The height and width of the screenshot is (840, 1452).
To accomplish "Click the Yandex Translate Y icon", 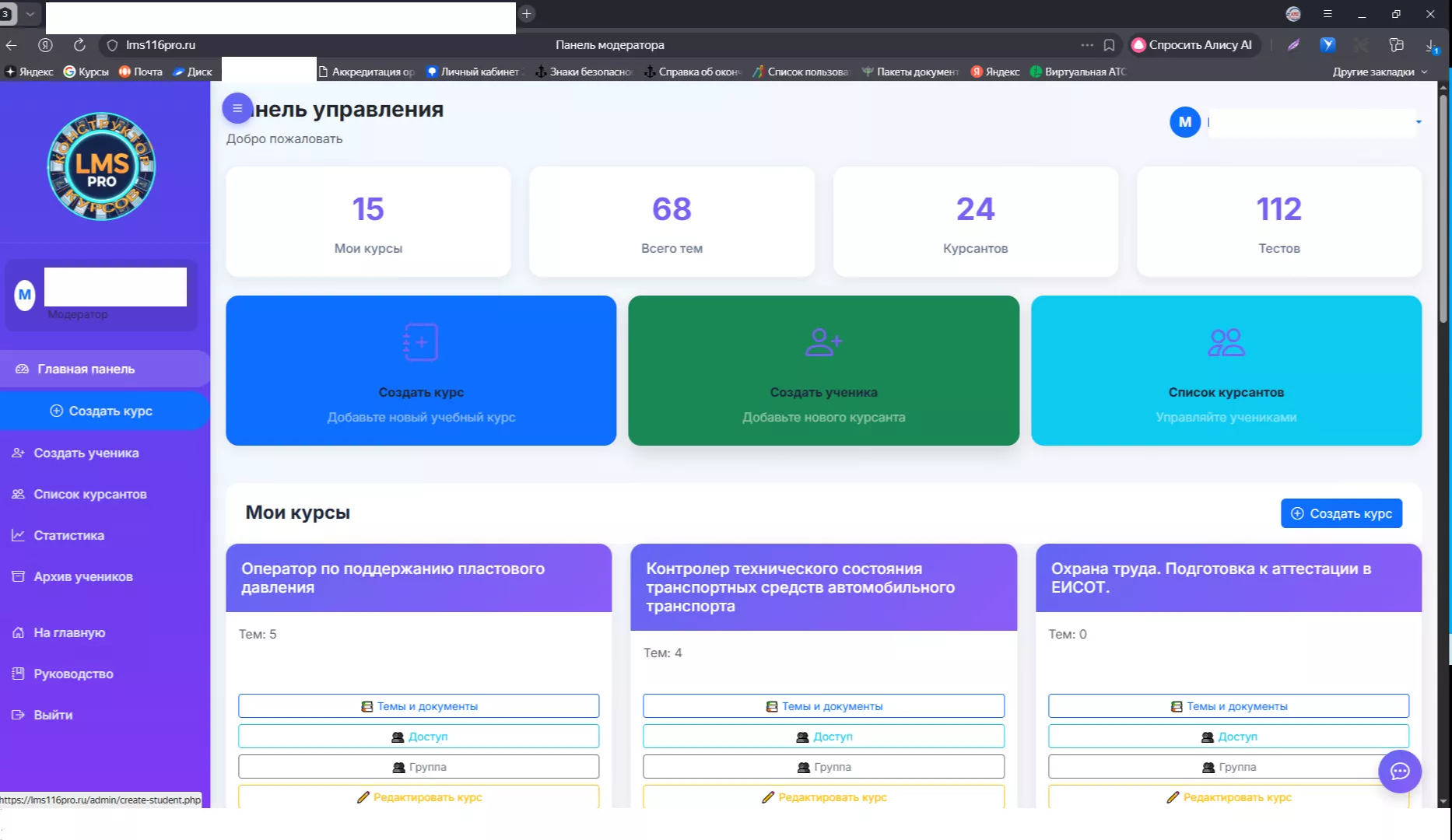I will [1327, 45].
